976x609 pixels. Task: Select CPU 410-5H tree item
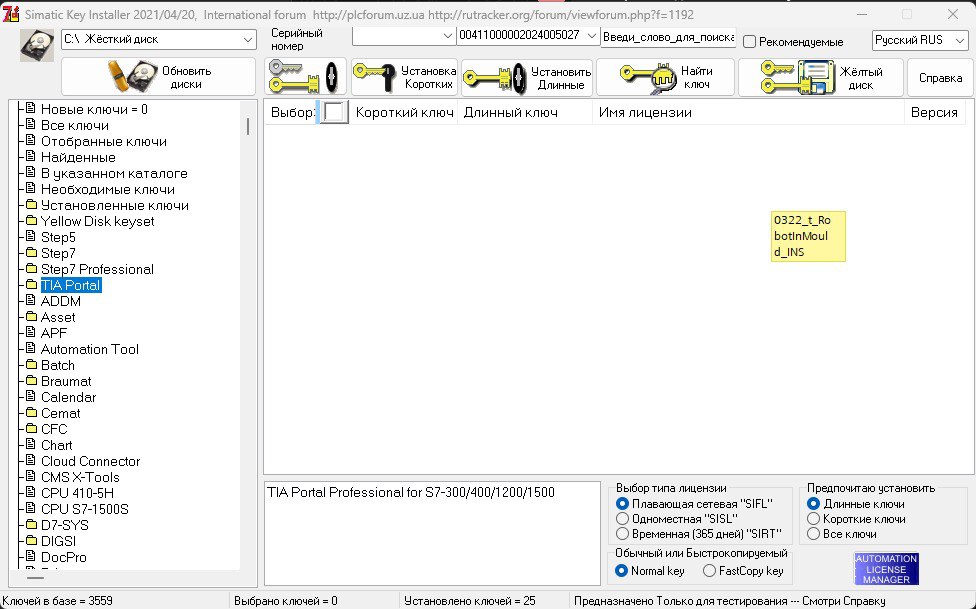(77, 493)
